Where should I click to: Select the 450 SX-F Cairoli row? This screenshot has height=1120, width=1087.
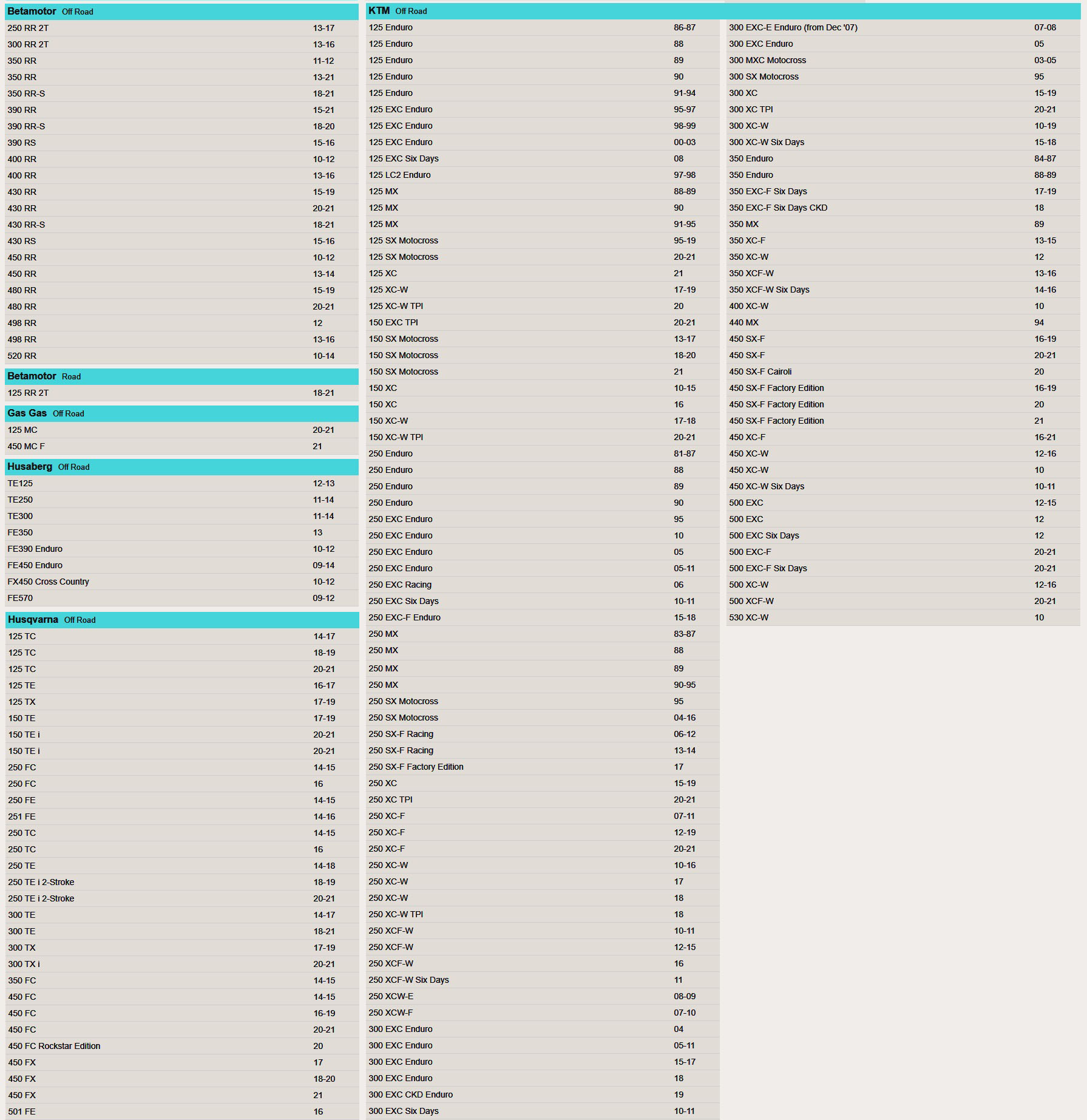tap(903, 372)
